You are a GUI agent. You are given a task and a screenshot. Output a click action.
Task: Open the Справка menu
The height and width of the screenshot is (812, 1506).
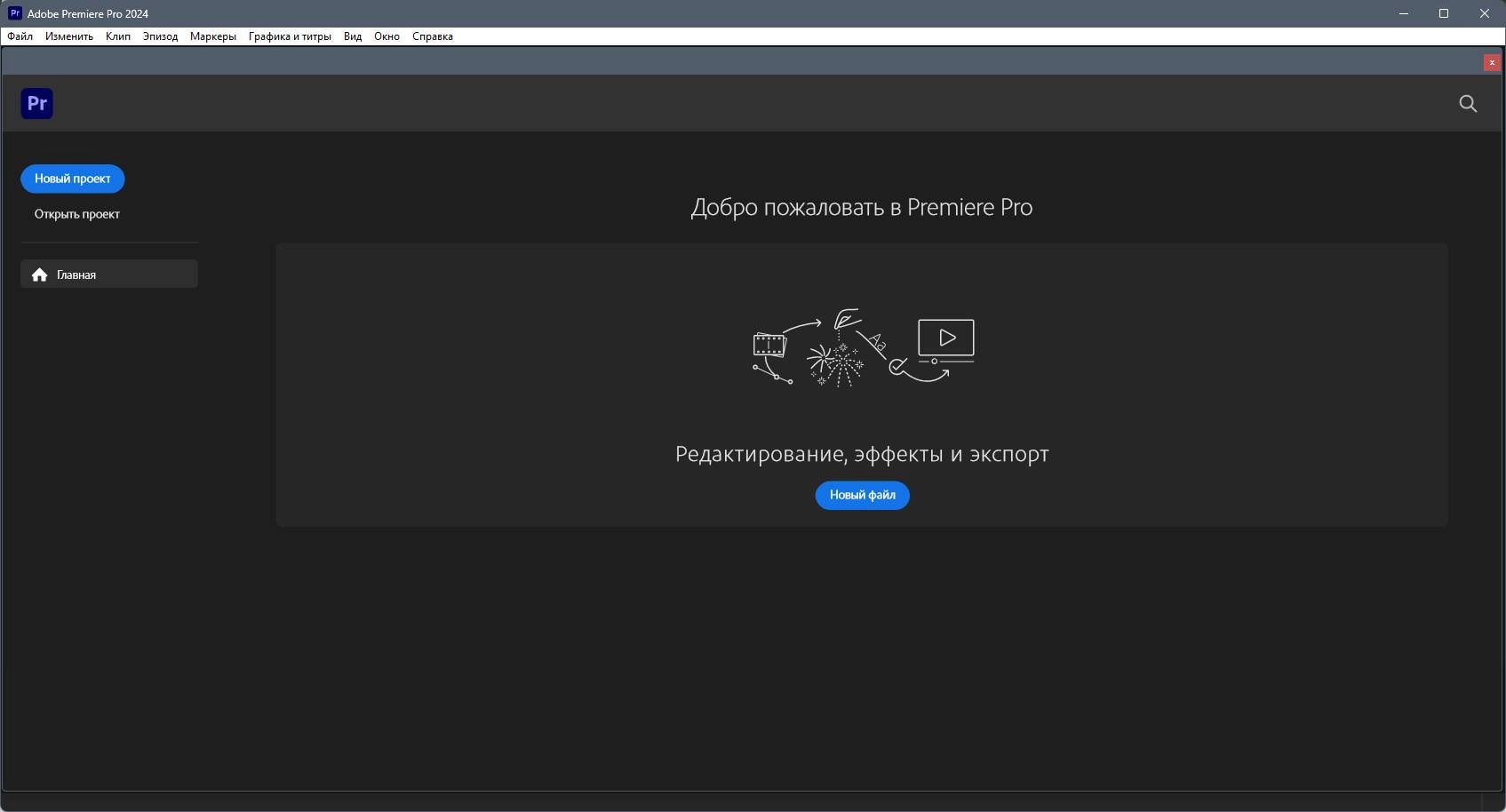tap(433, 36)
